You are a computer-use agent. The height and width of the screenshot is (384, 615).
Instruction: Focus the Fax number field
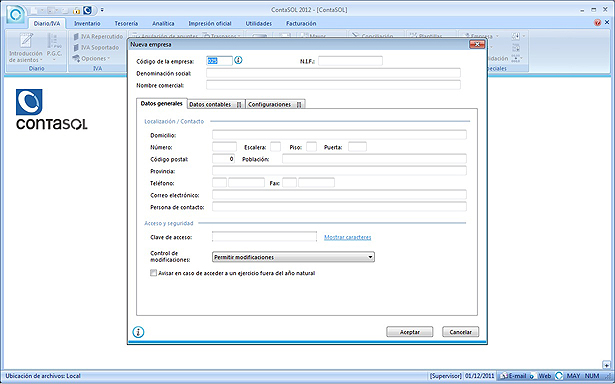317,183
